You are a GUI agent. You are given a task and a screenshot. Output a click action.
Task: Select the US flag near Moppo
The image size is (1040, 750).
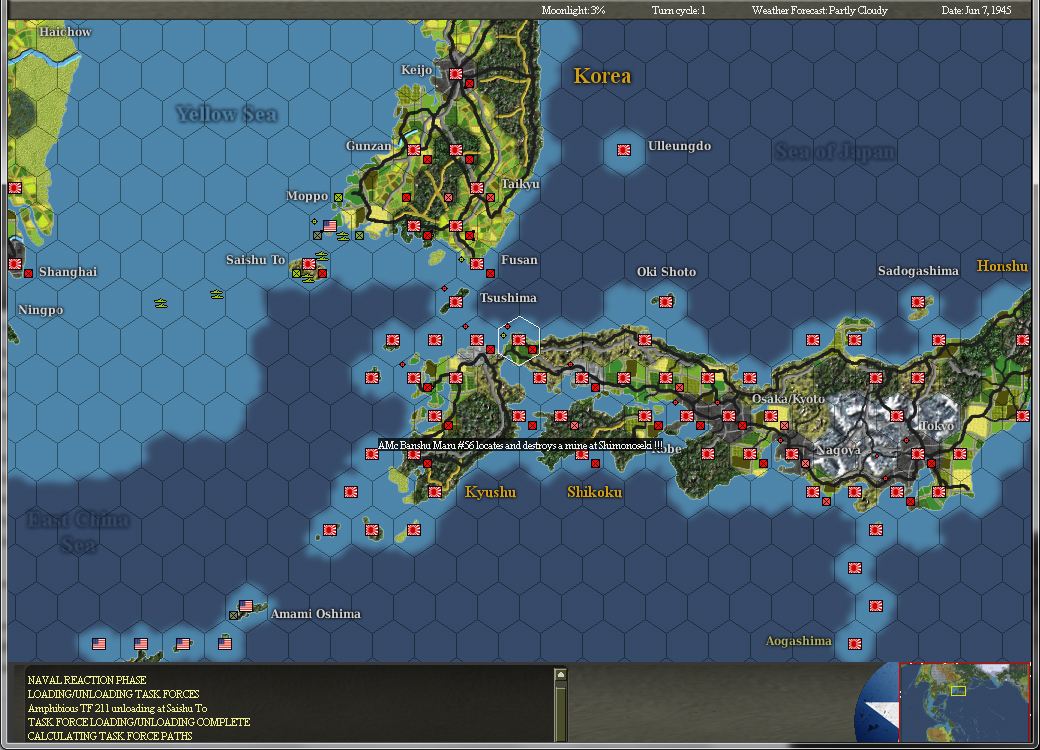pyautogui.click(x=330, y=226)
